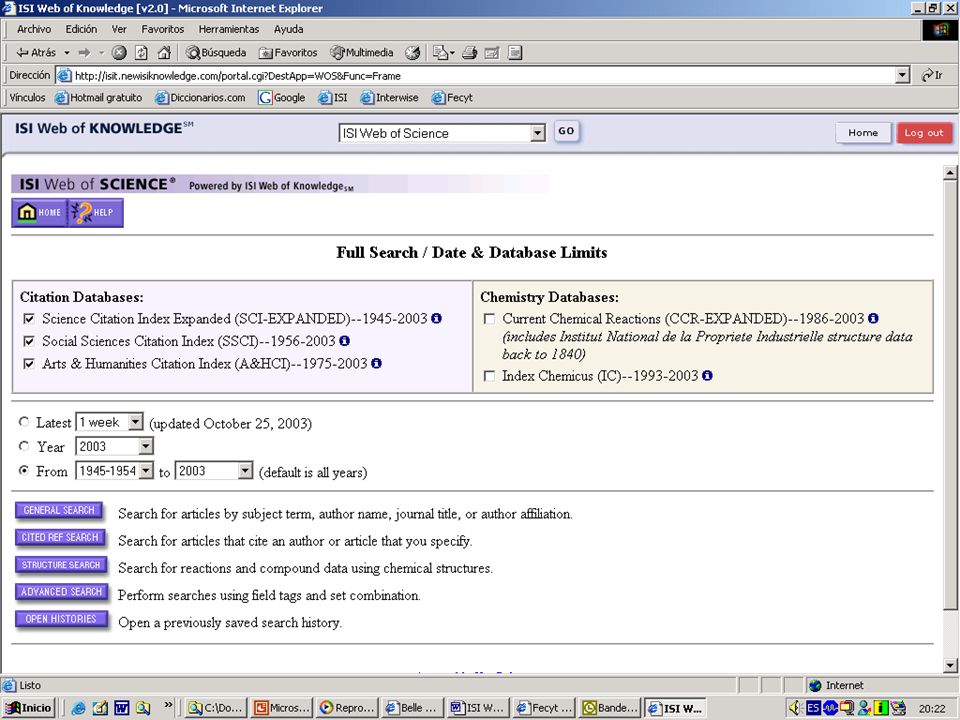Click the forward arrow toolbar button
The image size is (960, 720).
click(84, 53)
